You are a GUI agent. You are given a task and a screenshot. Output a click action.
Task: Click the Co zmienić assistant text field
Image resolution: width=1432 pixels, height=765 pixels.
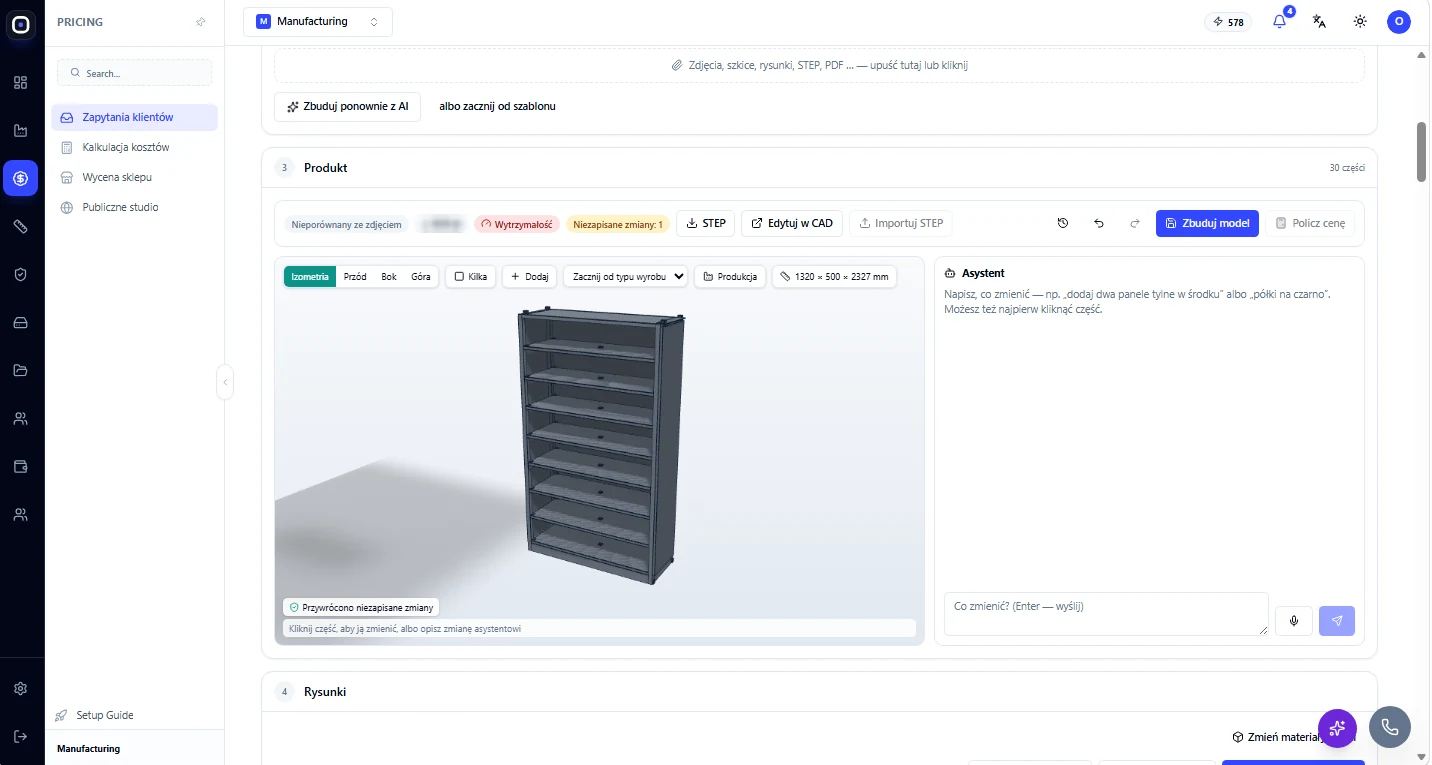pyautogui.click(x=1106, y=614)
